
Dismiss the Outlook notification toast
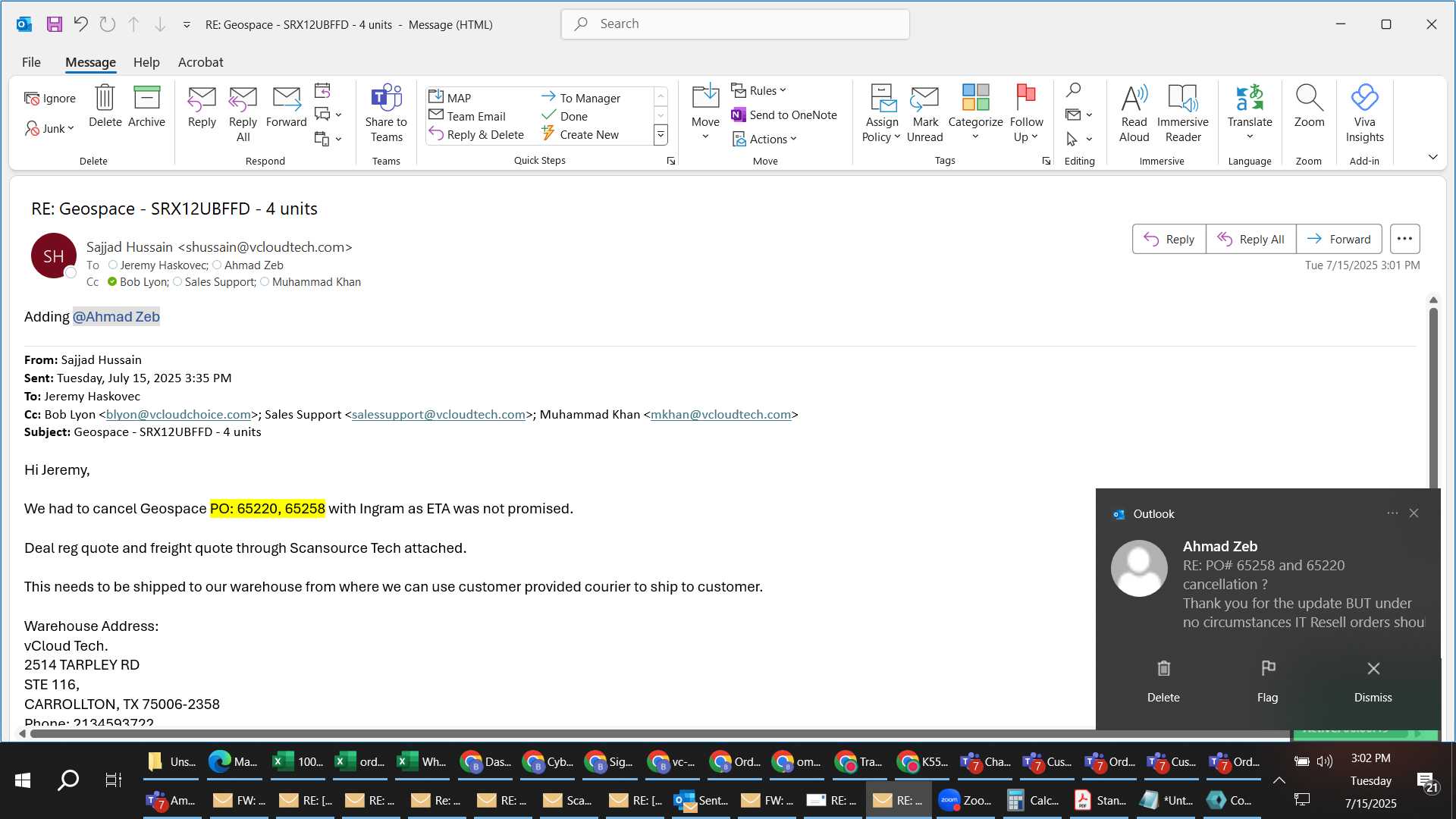(1373, 680)
